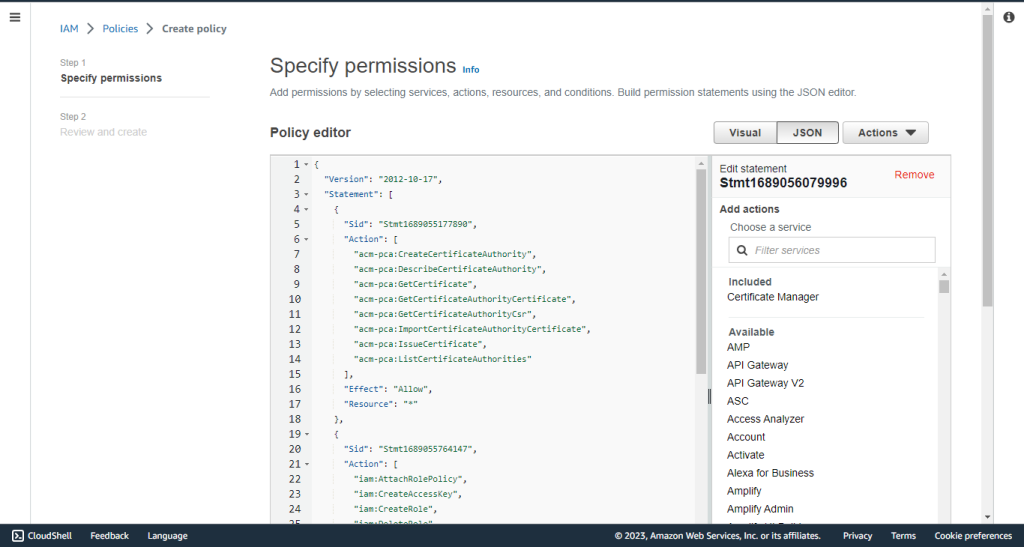This screenshot has height=547, width=1024.
Task: Collapse fold arrow on line 4
Action: click(306, 210)
